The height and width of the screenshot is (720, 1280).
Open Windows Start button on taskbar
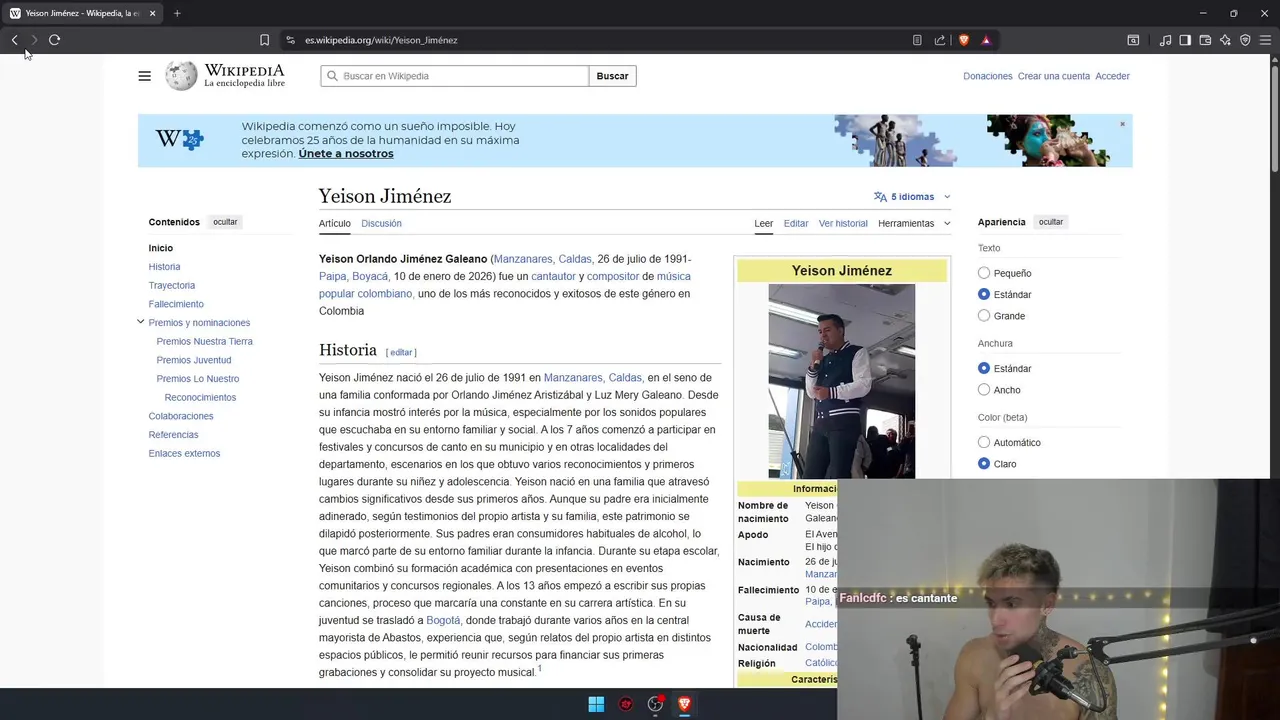[596, 704]
